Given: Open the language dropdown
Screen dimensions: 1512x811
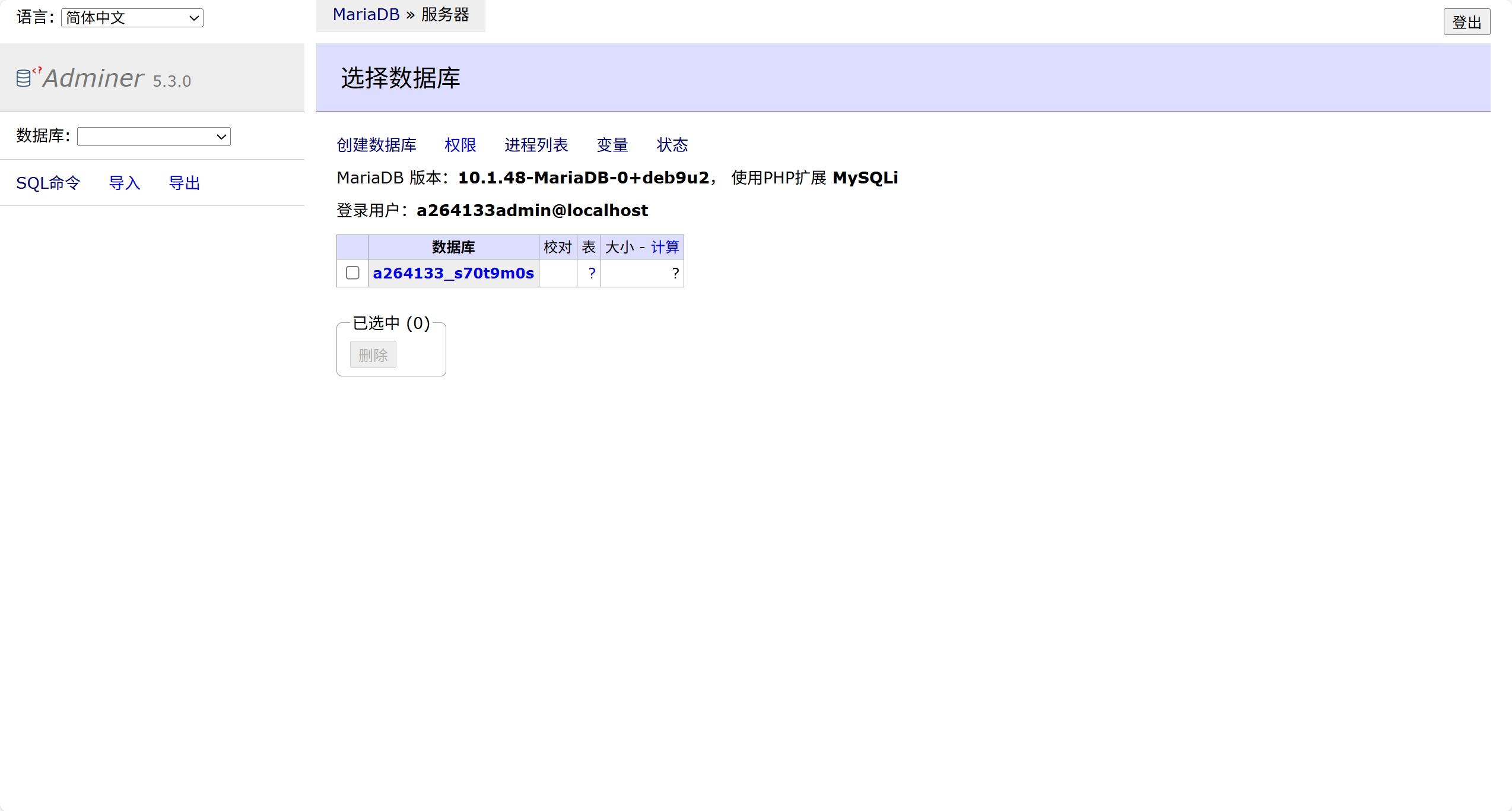Looking at the screenshot, I should (x=132, y=18).
